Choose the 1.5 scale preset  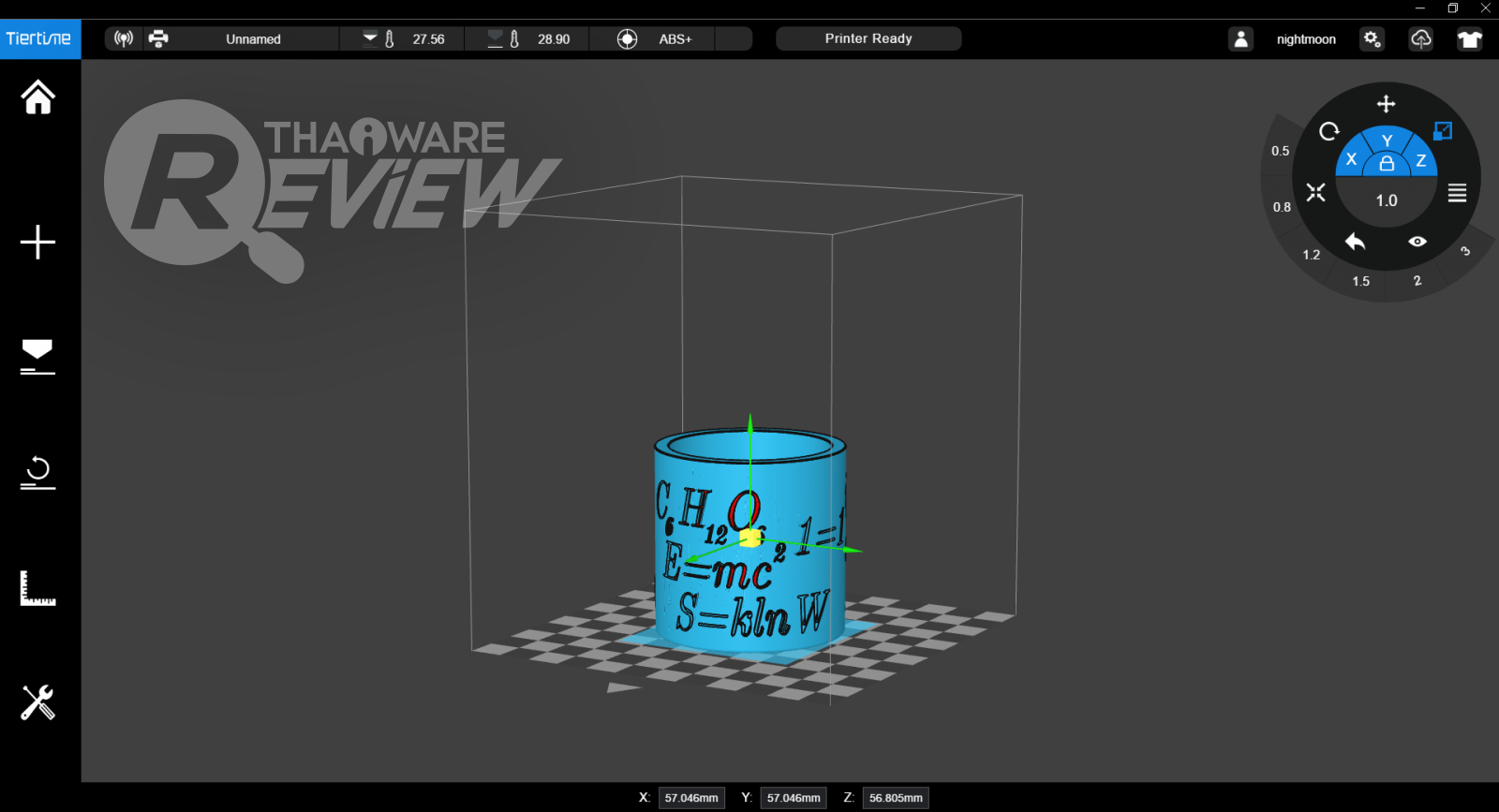(1360, 281)
